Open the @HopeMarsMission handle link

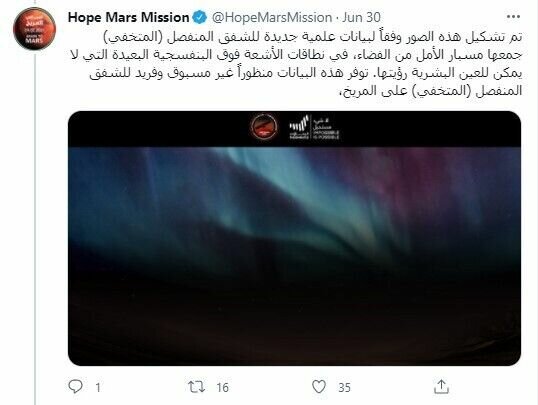pyautogui.click(x=272, y=17)
